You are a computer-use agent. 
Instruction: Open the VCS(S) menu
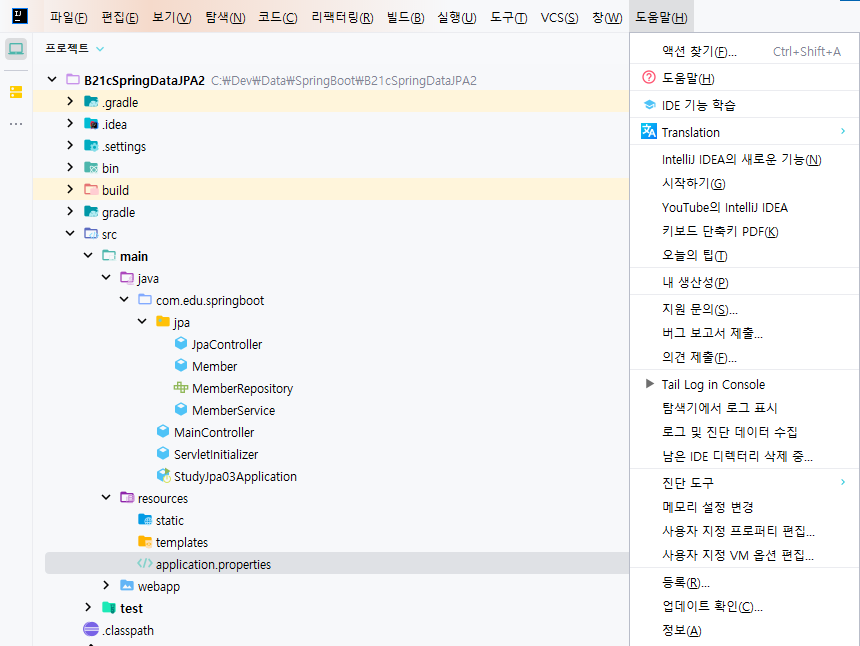(x=559, y=18)
